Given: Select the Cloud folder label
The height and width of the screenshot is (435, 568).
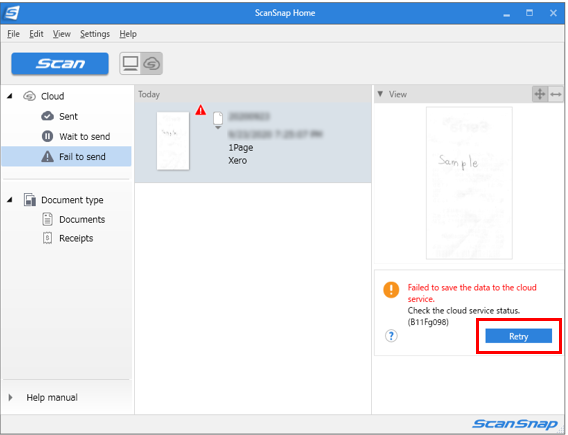Looking at the screenshot, I should 53,96.
